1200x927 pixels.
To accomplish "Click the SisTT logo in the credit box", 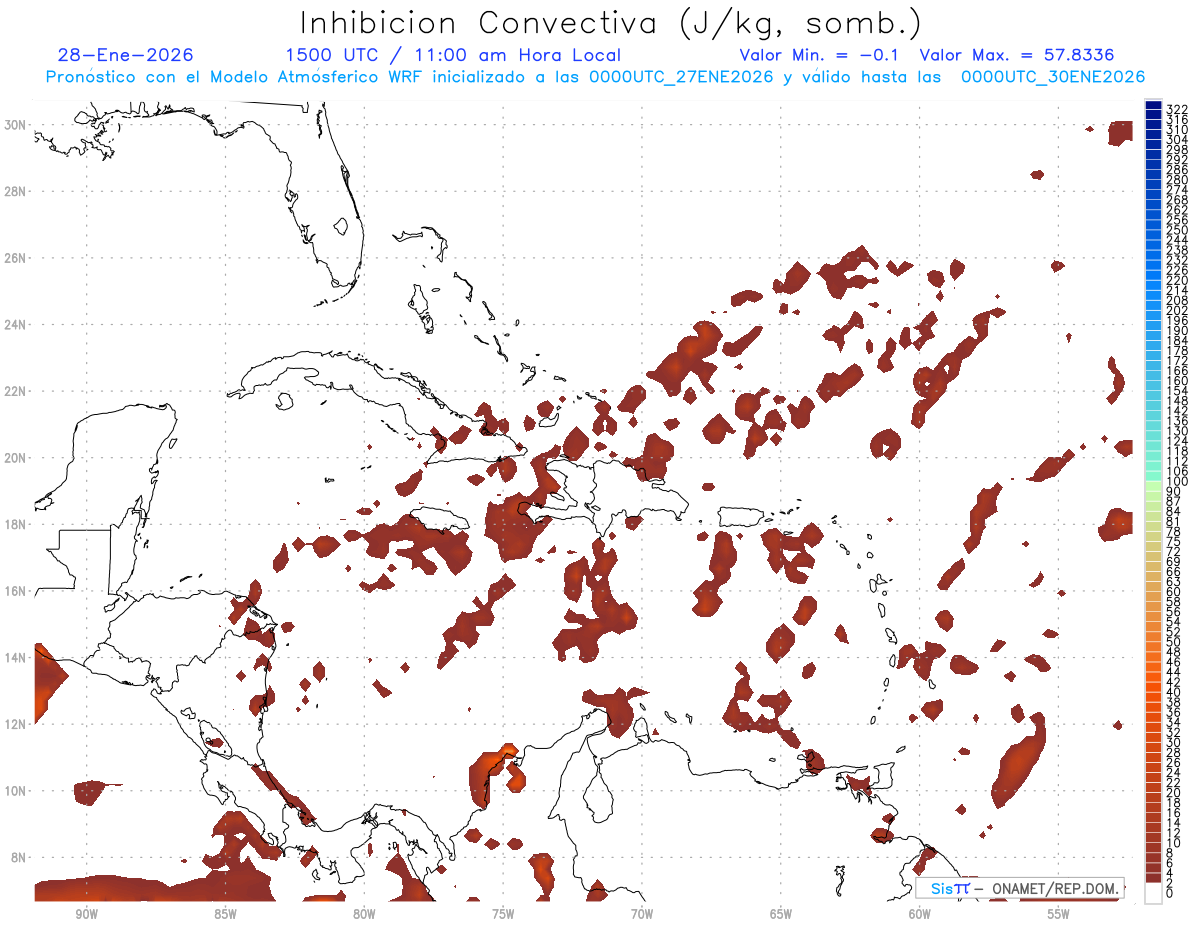I will click(x=949, y=888).
